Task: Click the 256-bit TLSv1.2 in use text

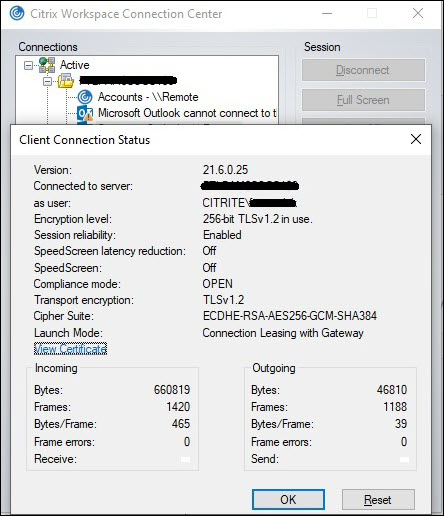Action: [x=258, y=219]
